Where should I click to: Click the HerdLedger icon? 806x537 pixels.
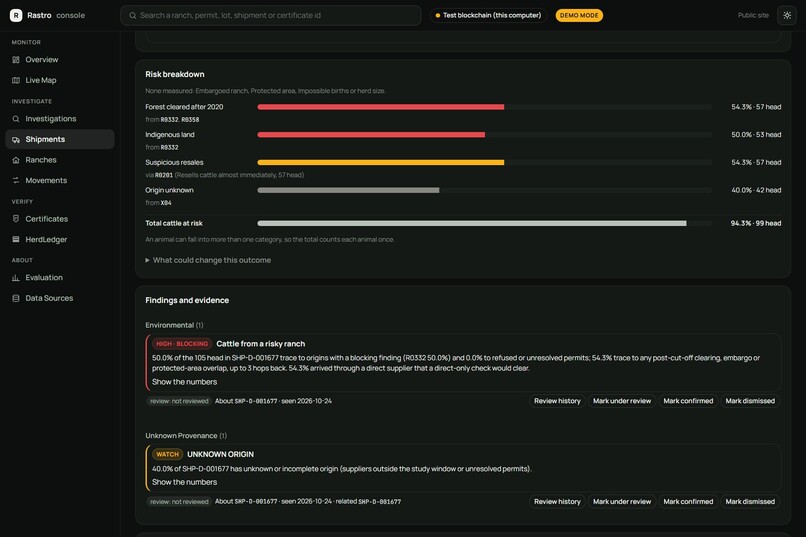point(16,239)
